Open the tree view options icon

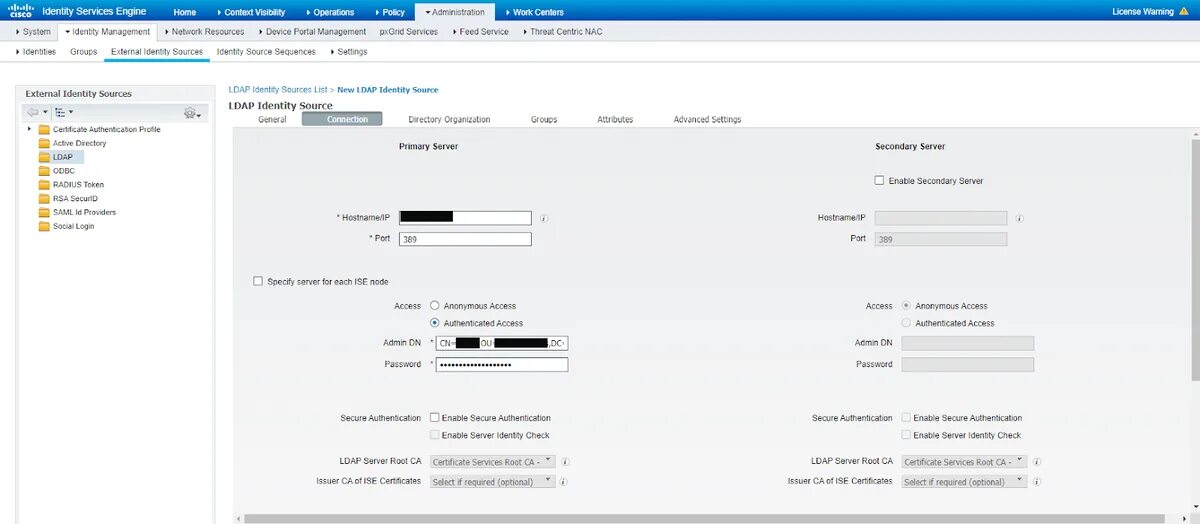click(x=61, y=112)
